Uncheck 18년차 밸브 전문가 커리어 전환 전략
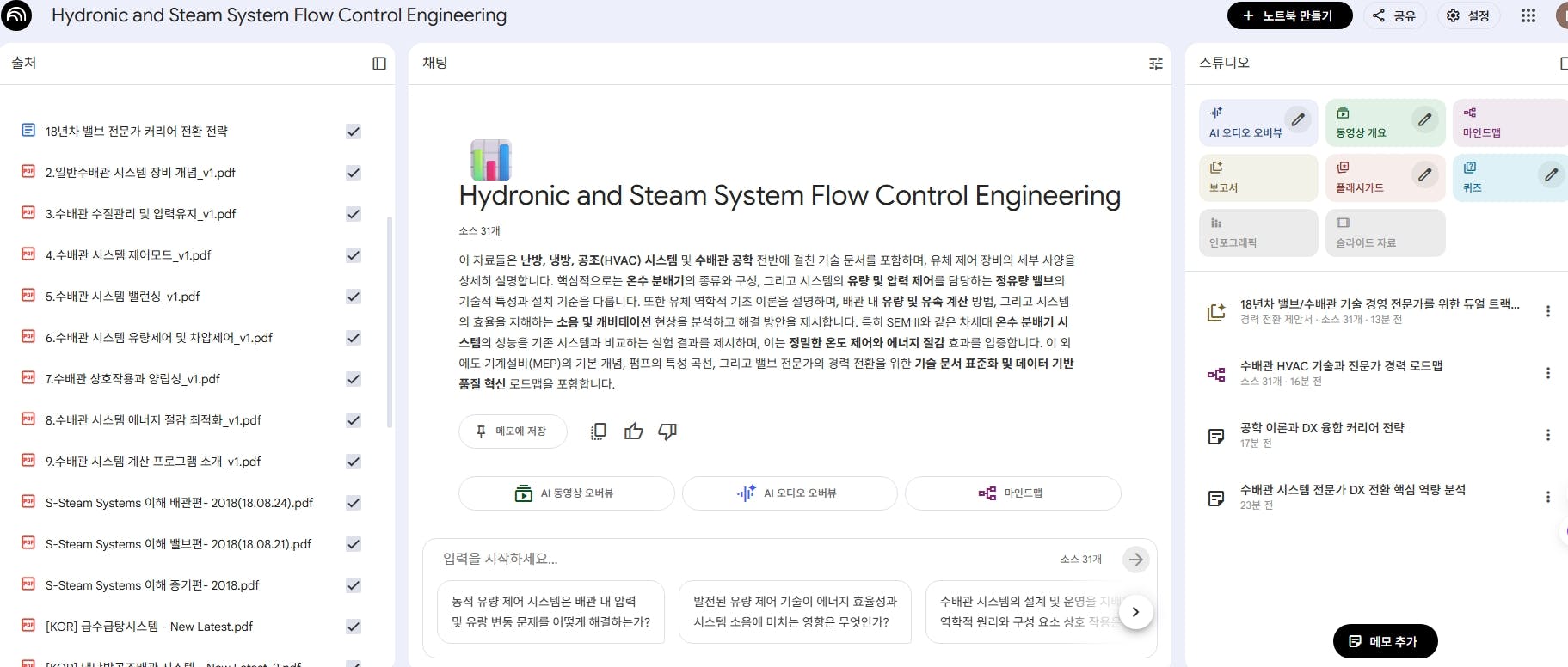The height and width of the screenshot is (667, 1568). pyautogui.click(x=354, y=132)
